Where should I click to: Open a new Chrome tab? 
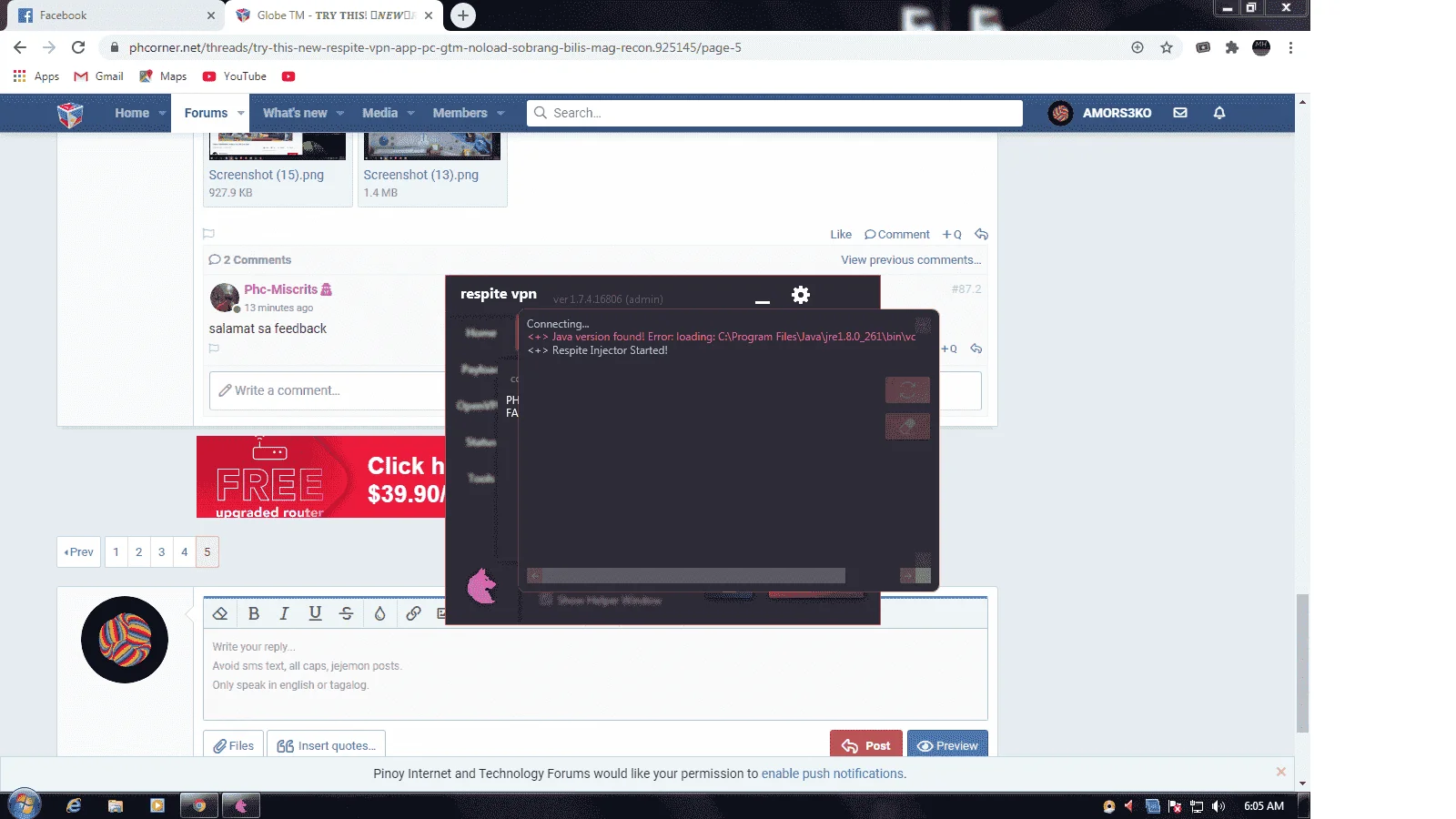[463, 15]
